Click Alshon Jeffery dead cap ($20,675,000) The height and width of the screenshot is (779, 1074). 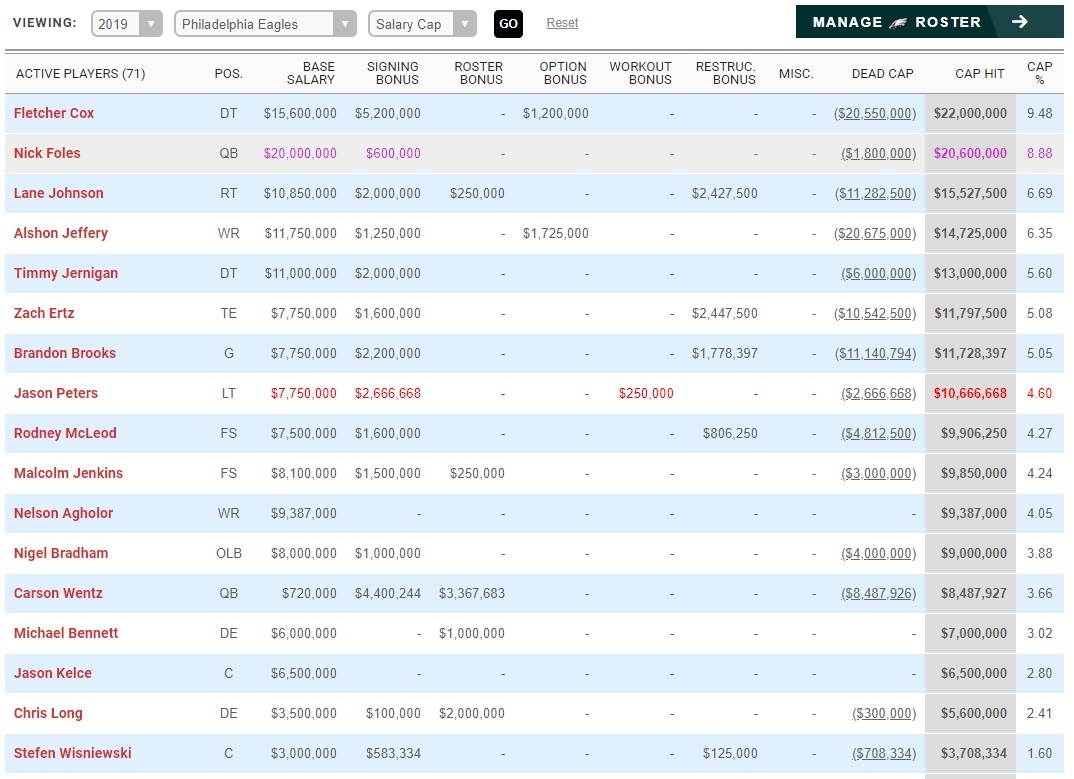875,234
